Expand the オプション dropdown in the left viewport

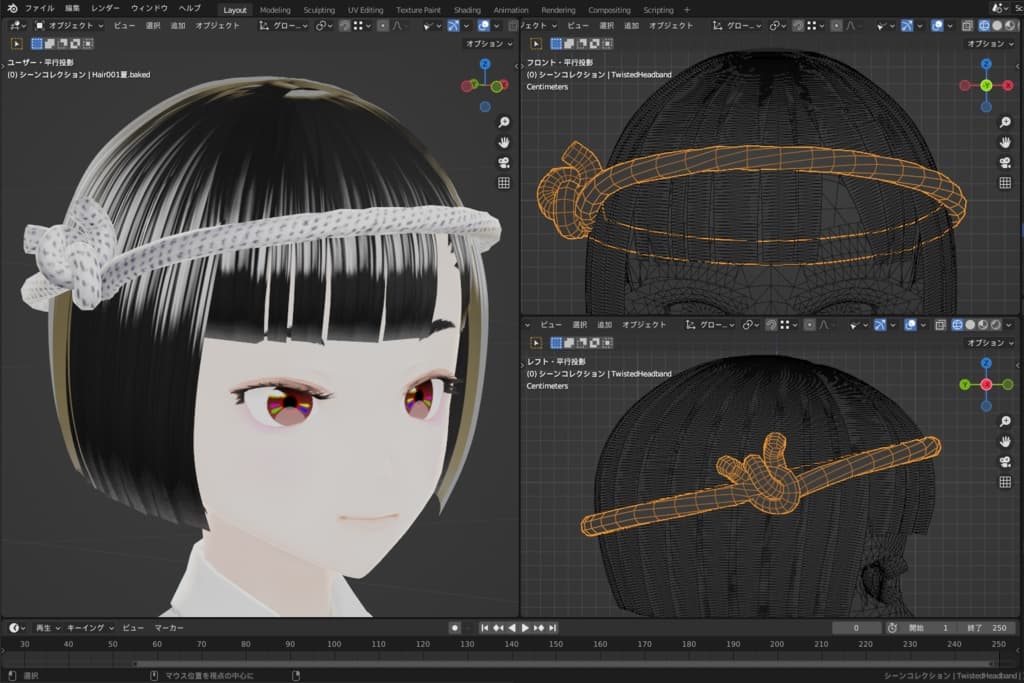point(489,43)
